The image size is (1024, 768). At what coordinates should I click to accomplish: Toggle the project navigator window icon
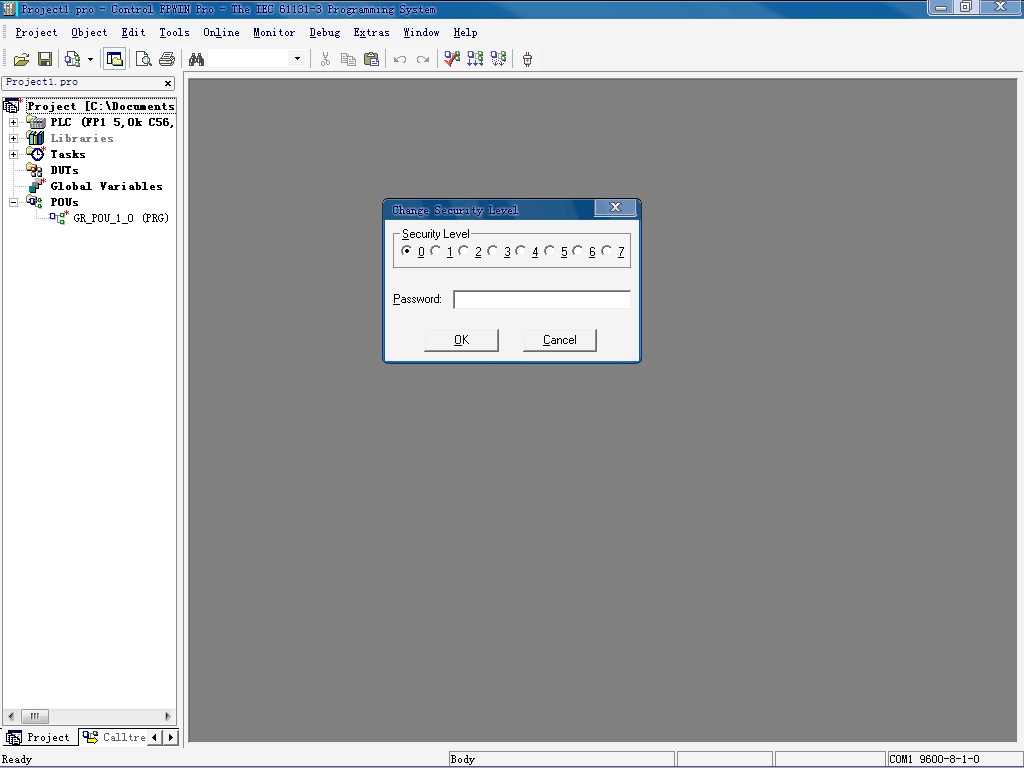(x=115, y=60)
